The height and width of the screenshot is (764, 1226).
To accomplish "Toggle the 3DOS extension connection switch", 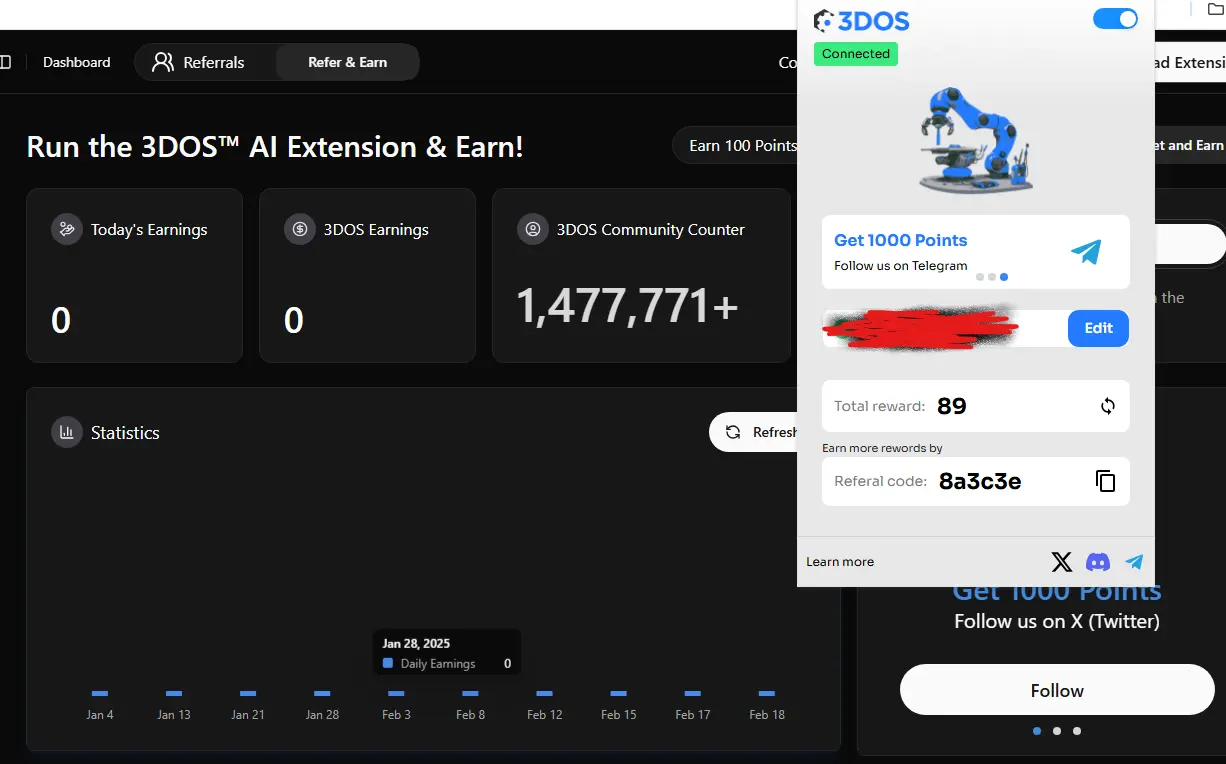I will tap(1116, 19).
